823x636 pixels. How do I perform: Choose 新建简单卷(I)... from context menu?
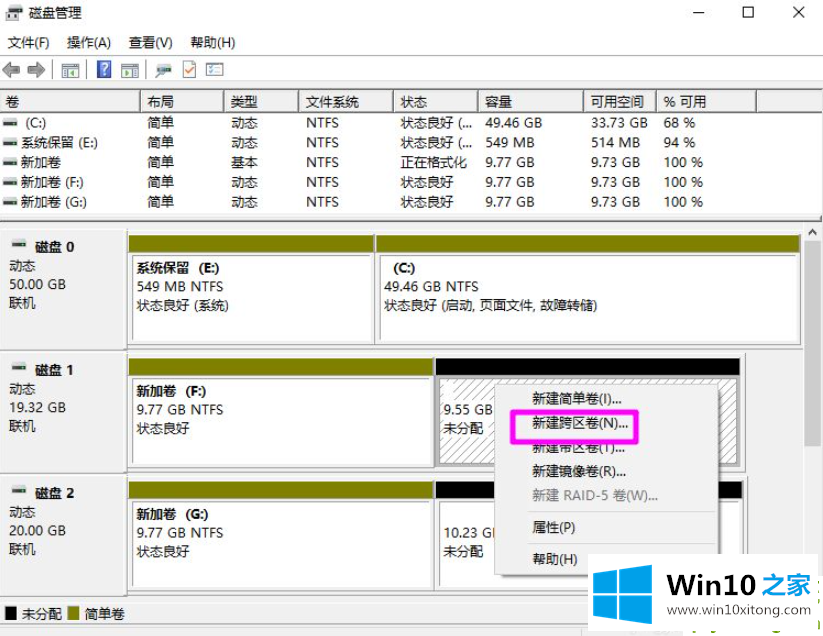tap(576, 399)
